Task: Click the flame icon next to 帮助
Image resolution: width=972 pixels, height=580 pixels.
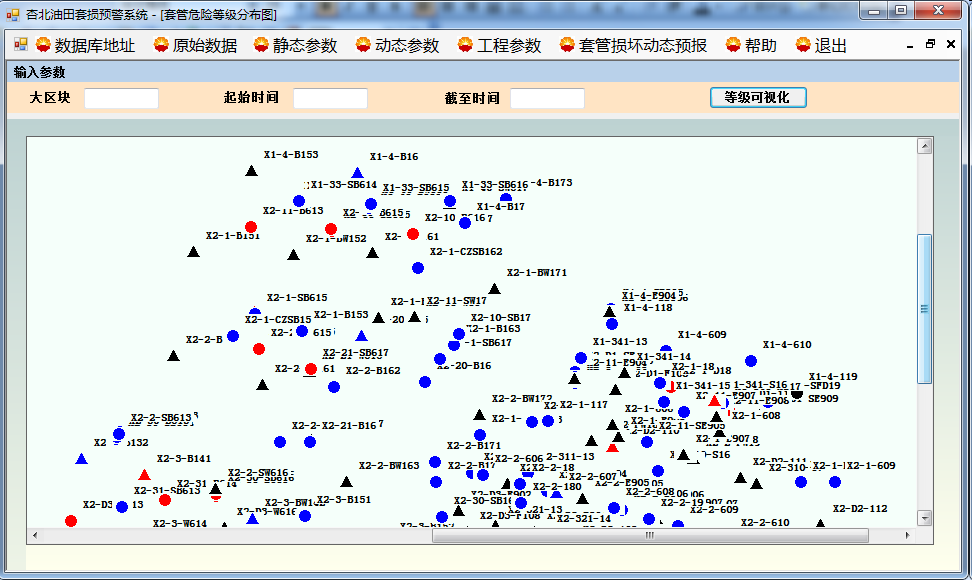Action: click(733, 45)
